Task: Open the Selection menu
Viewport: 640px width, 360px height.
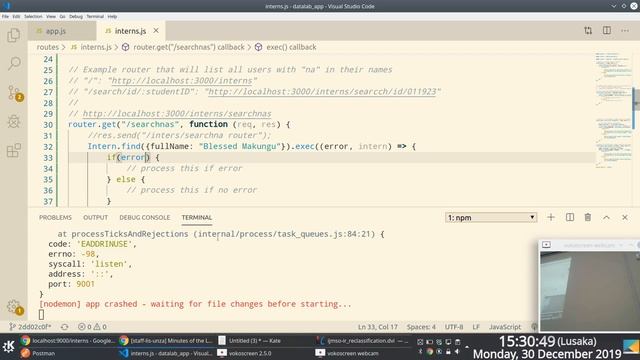Action: coord(33,16)
